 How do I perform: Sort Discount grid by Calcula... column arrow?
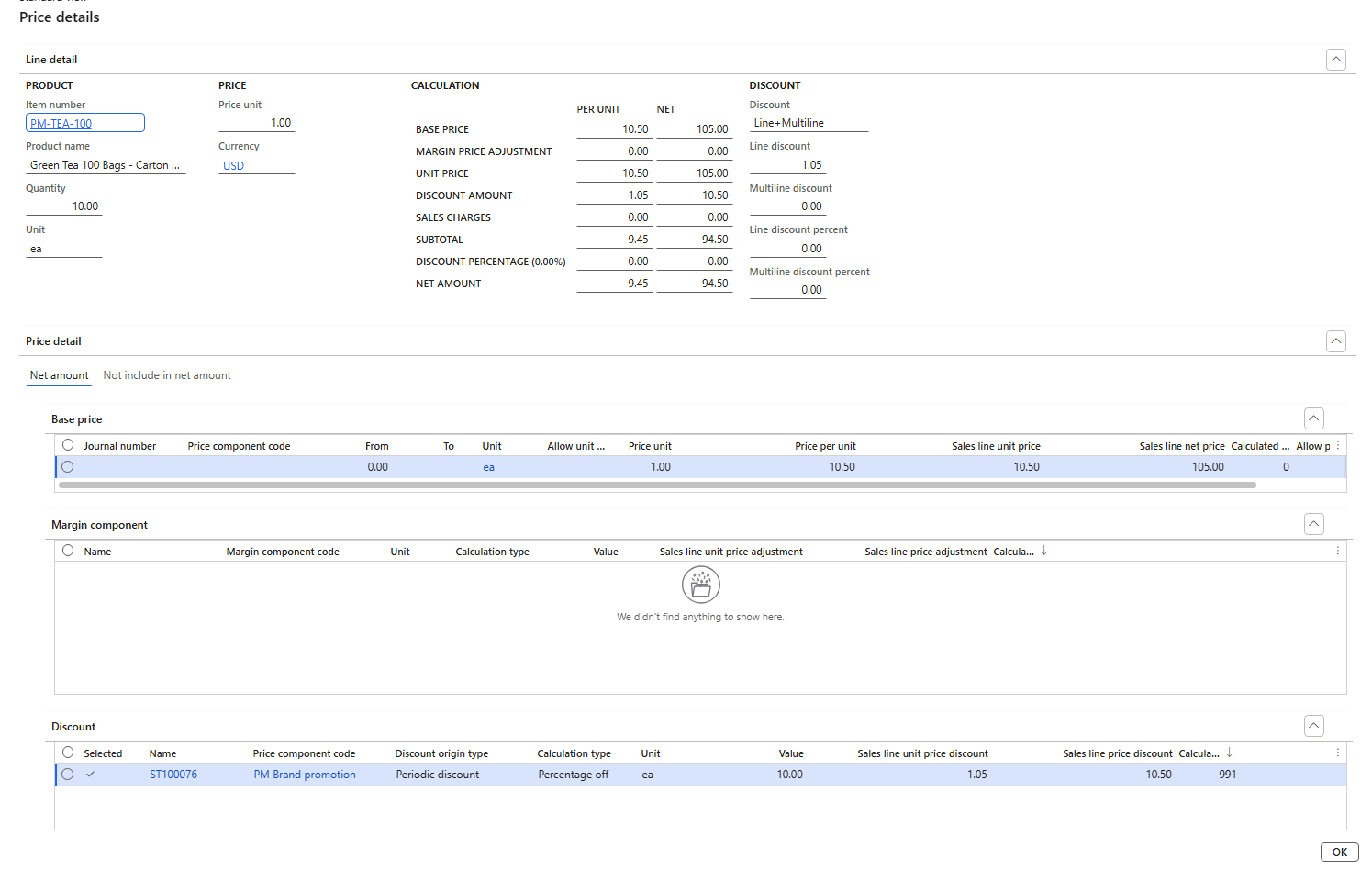pyautogui.click(x=1229, y=753)
